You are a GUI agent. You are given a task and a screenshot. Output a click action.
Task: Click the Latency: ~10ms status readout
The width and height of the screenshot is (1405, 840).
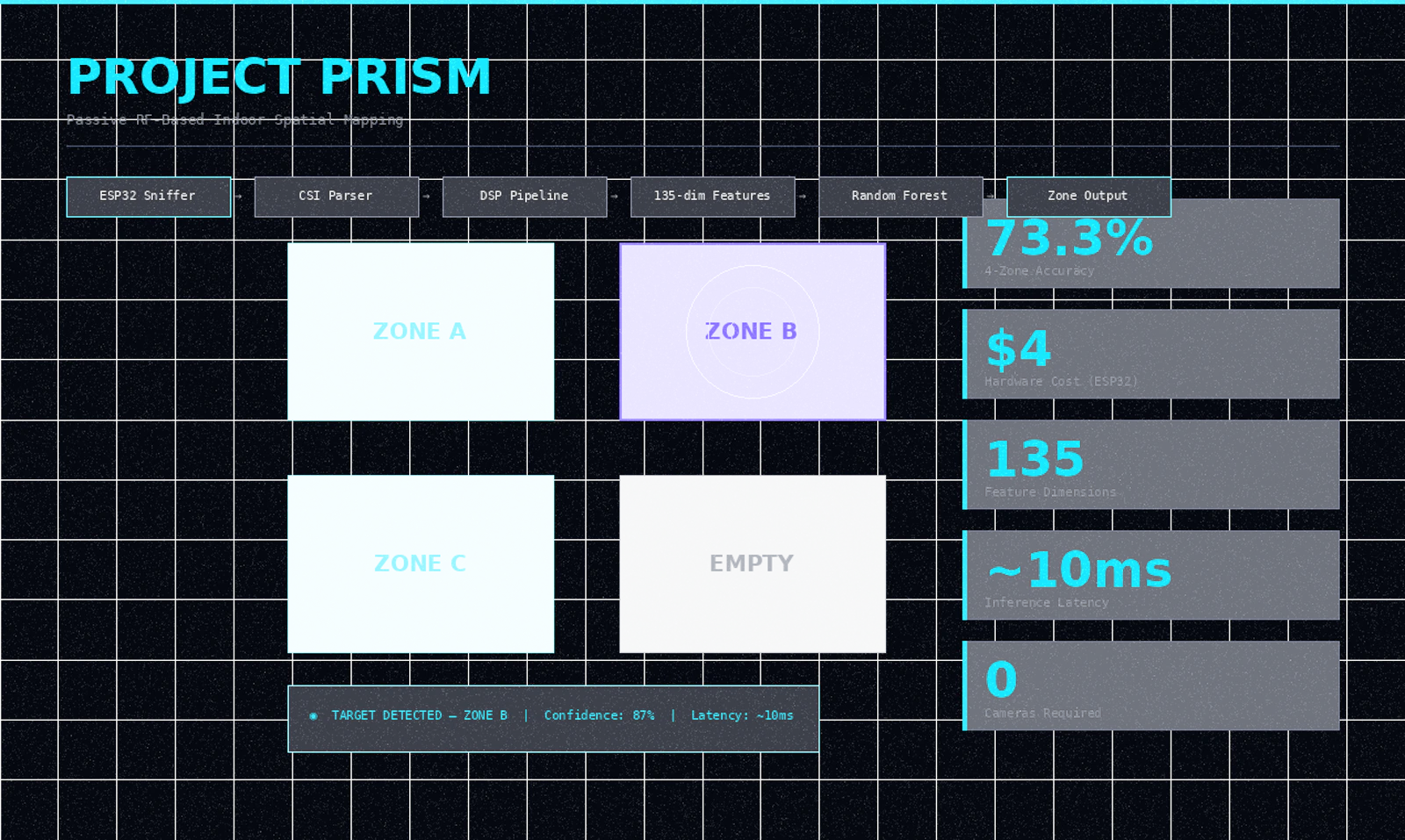(x=742, y=715)
